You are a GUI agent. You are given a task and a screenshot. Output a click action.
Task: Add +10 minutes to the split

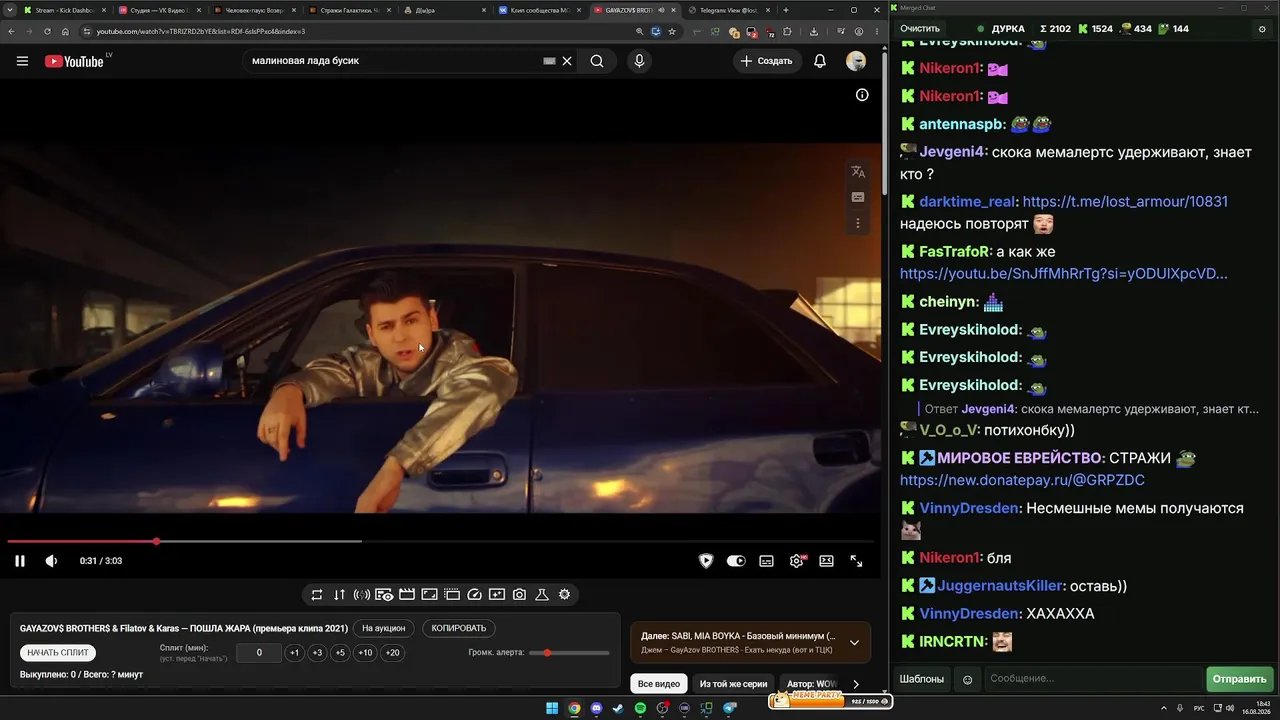pos(365,653)
